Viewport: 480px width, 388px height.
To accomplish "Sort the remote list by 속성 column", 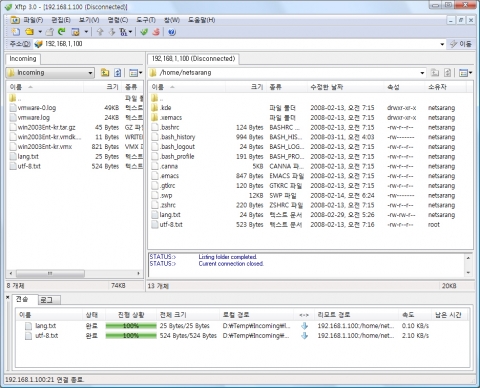I will 404,87.
